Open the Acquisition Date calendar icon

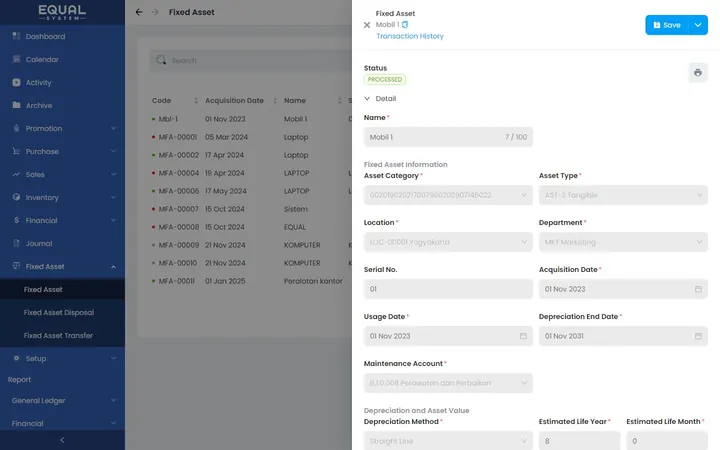[x=698, y=289]
